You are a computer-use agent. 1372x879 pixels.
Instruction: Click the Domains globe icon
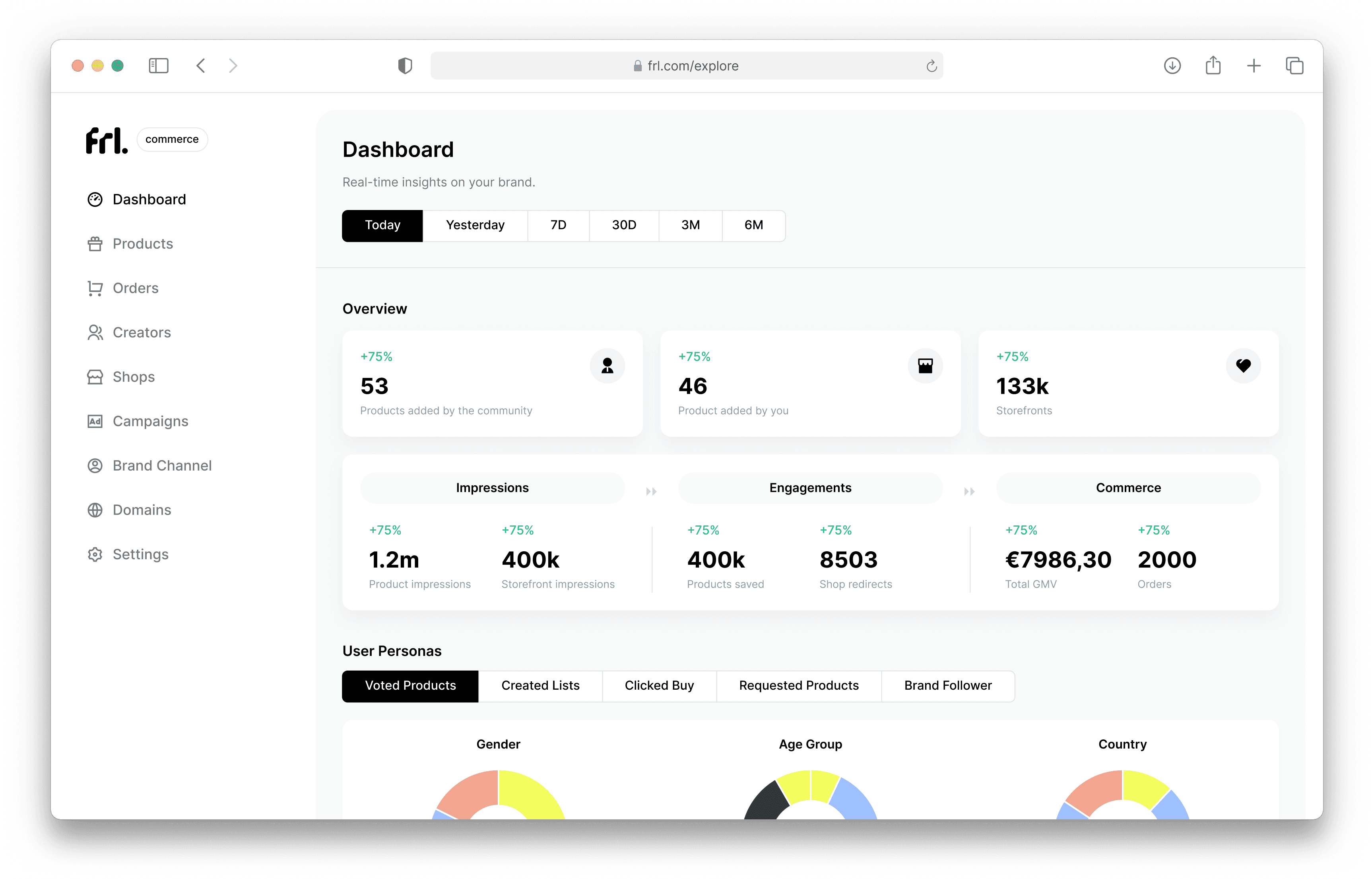coord(95,510)
